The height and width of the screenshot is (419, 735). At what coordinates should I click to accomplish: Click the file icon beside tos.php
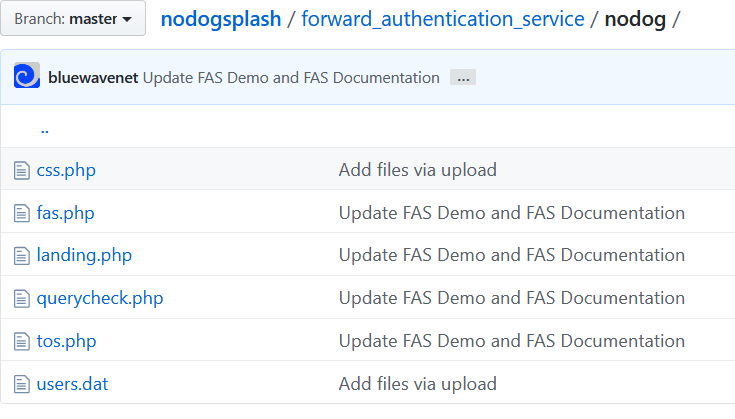coord(22,341)
